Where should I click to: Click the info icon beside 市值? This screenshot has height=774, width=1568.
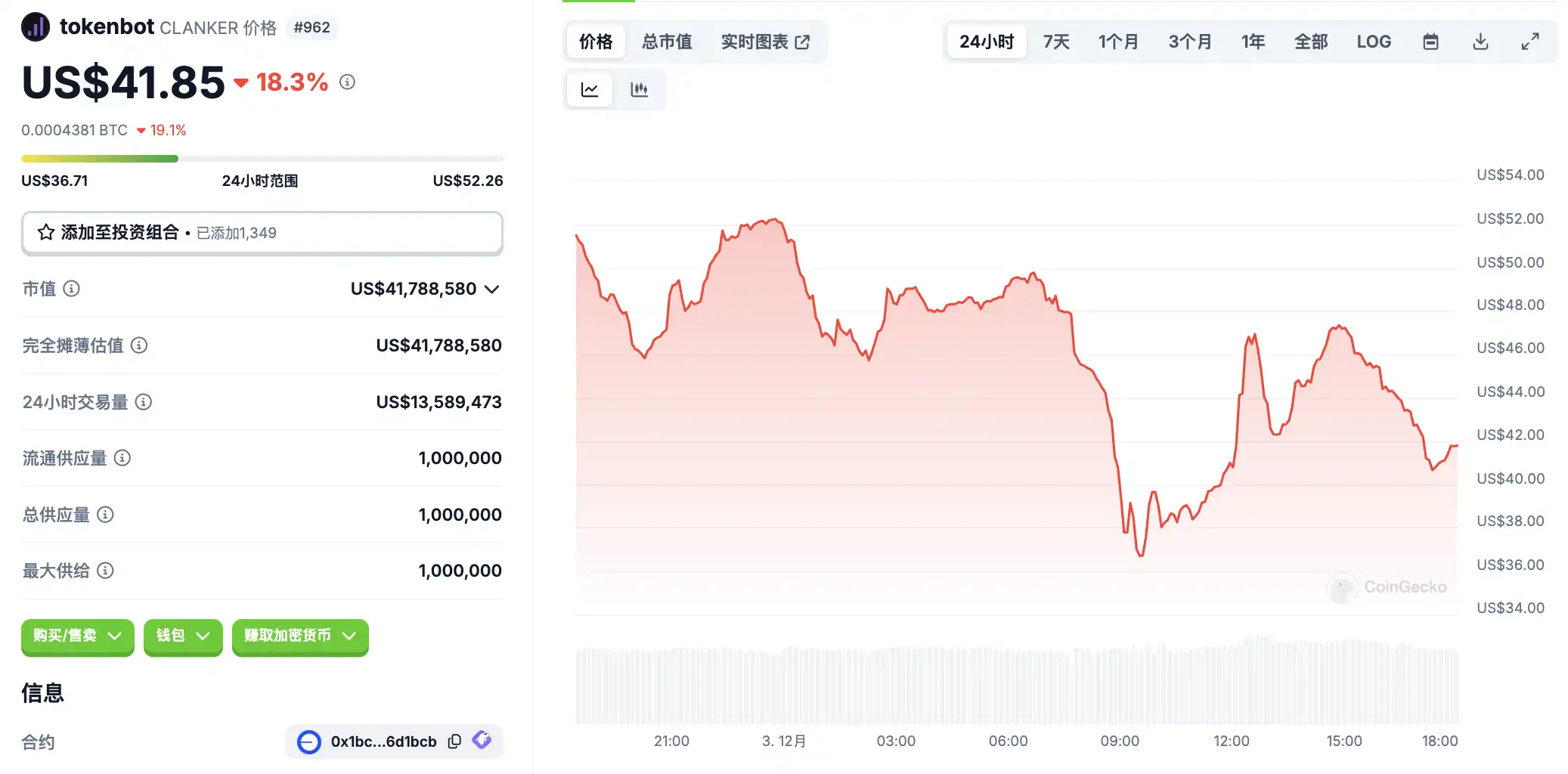click(72, 289)
